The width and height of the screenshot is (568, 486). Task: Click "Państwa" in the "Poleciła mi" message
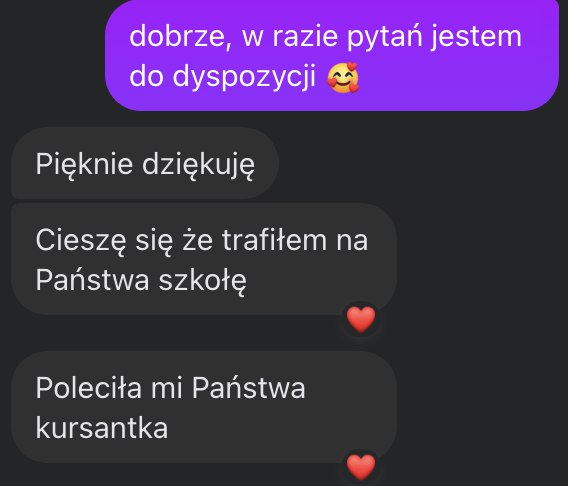[248, 387]
